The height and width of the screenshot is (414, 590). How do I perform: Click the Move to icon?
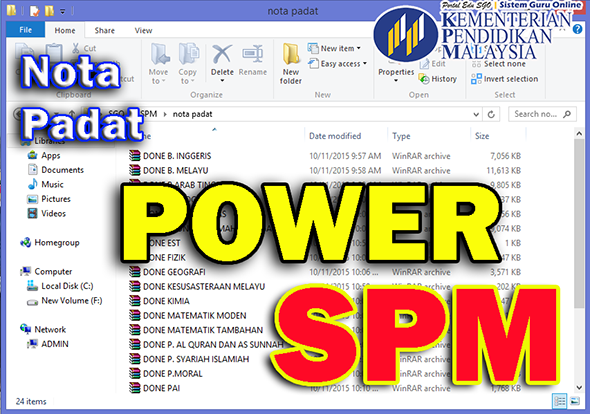(x=160, y=54)
